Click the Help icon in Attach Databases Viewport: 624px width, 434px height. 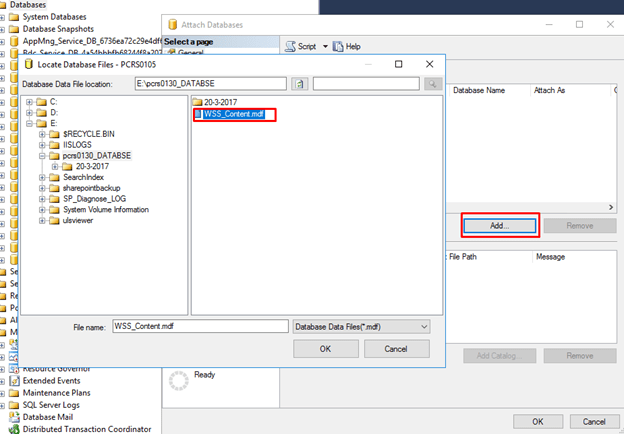pos(339,46)
